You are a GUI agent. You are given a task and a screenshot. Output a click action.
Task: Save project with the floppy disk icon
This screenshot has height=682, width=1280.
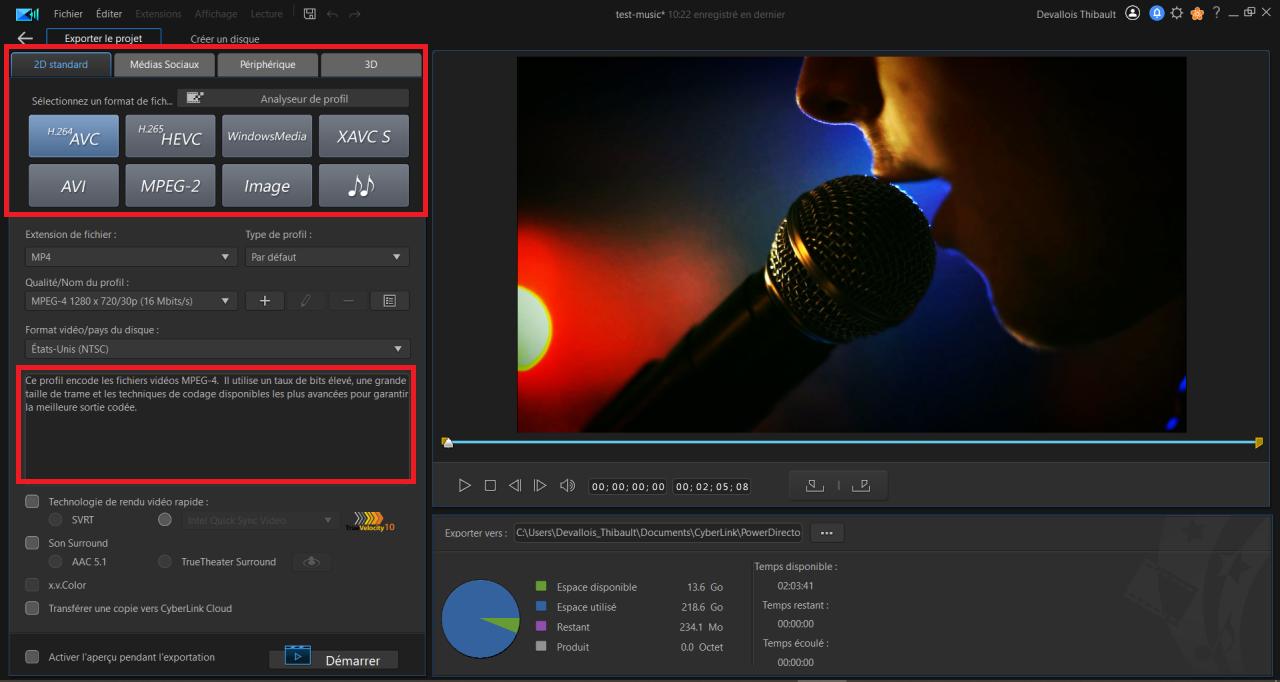pos(310,14)
